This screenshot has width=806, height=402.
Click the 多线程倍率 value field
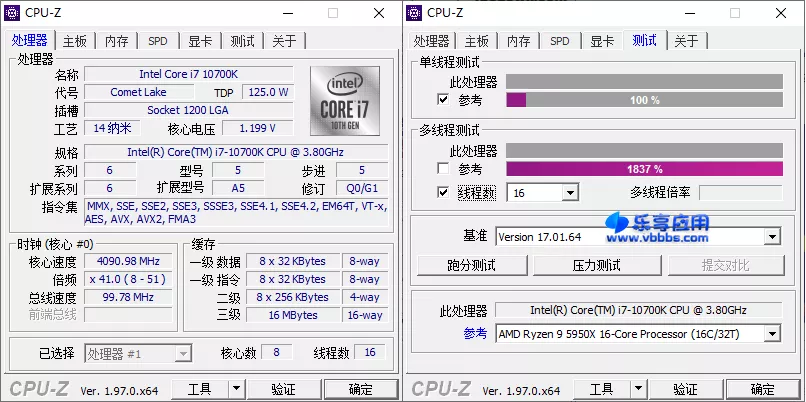[x=740, y=193]
